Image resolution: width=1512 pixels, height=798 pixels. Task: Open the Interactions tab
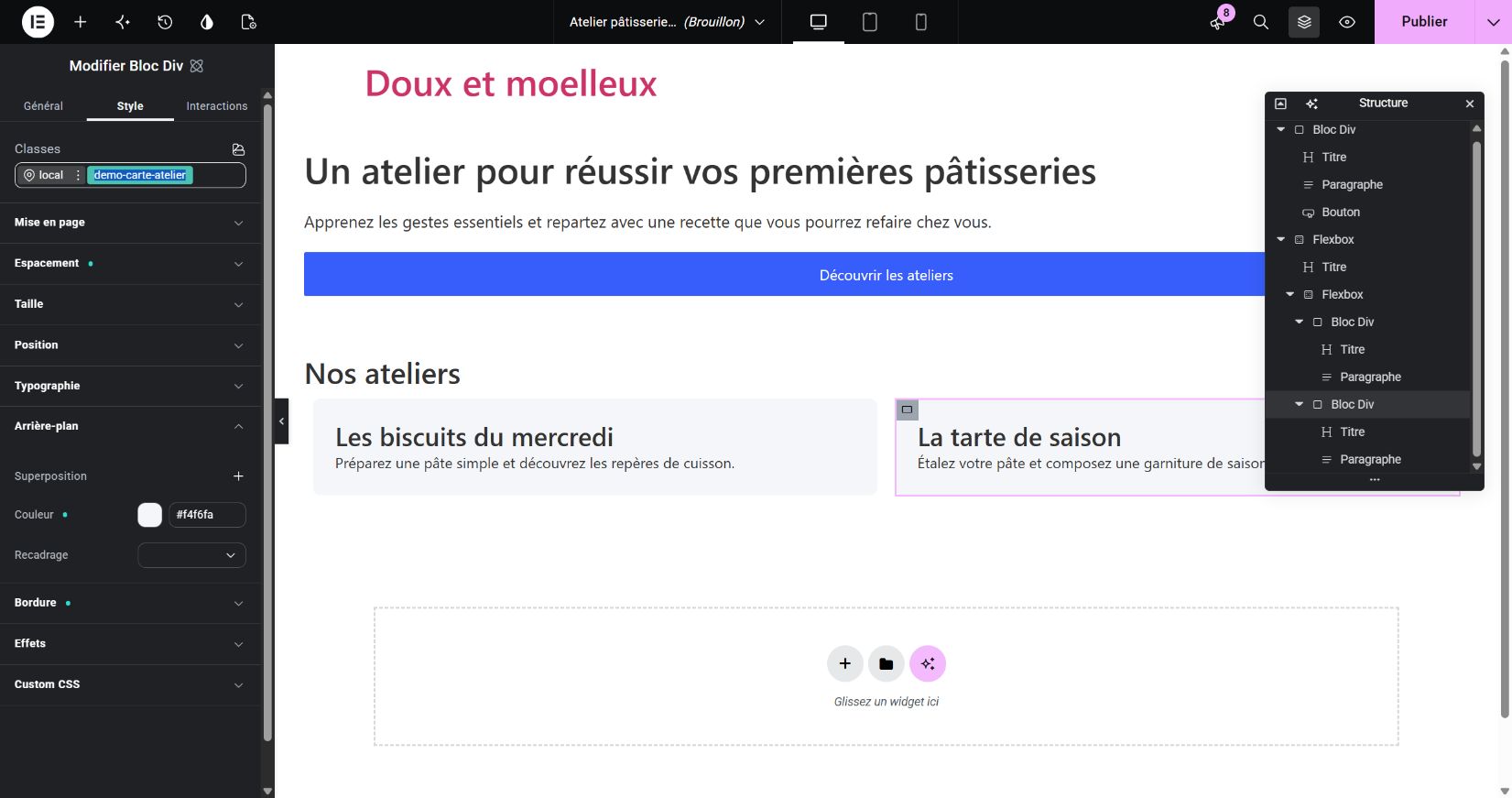pyautogui.click(x=217, y=106)
